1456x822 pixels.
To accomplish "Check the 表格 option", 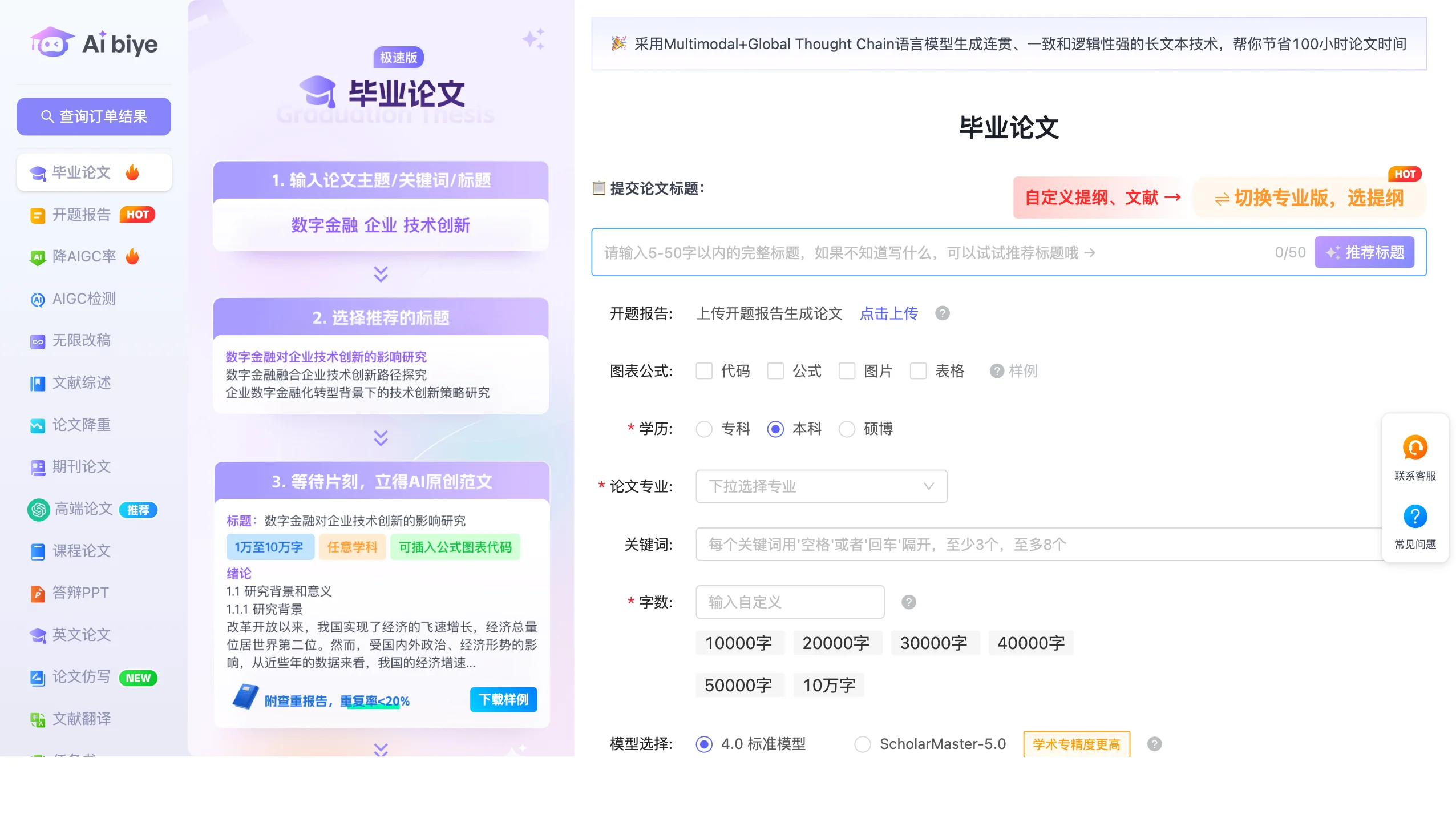I will 918,371.
